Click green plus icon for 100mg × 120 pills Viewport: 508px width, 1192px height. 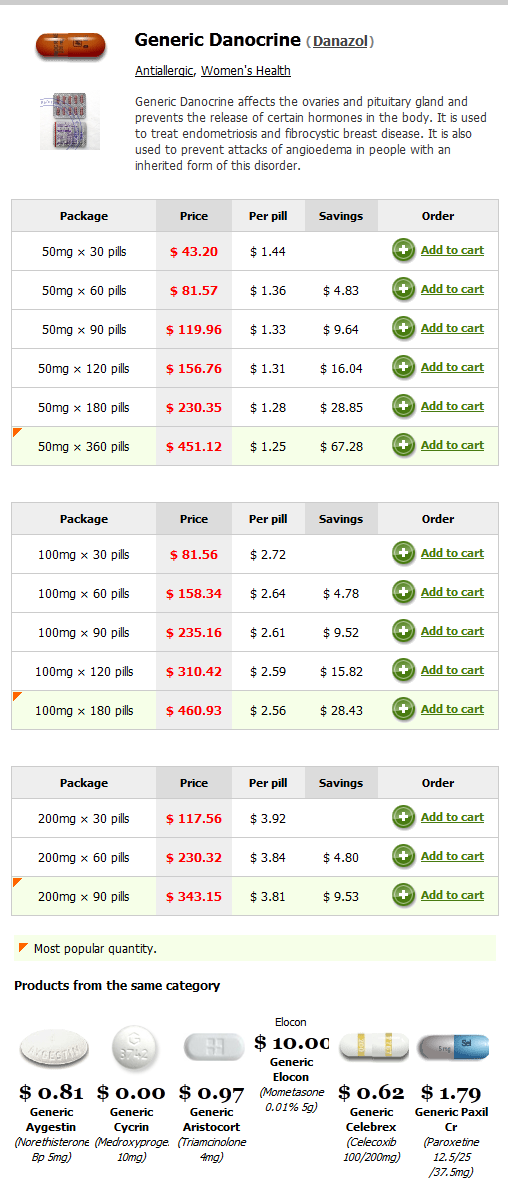pyautogui.click(x=404, y=670)
